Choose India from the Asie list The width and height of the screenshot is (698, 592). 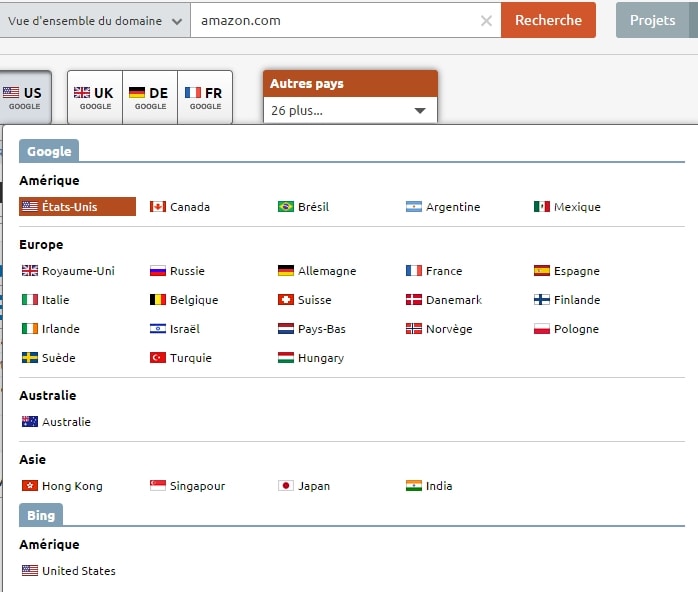point(429,486)
